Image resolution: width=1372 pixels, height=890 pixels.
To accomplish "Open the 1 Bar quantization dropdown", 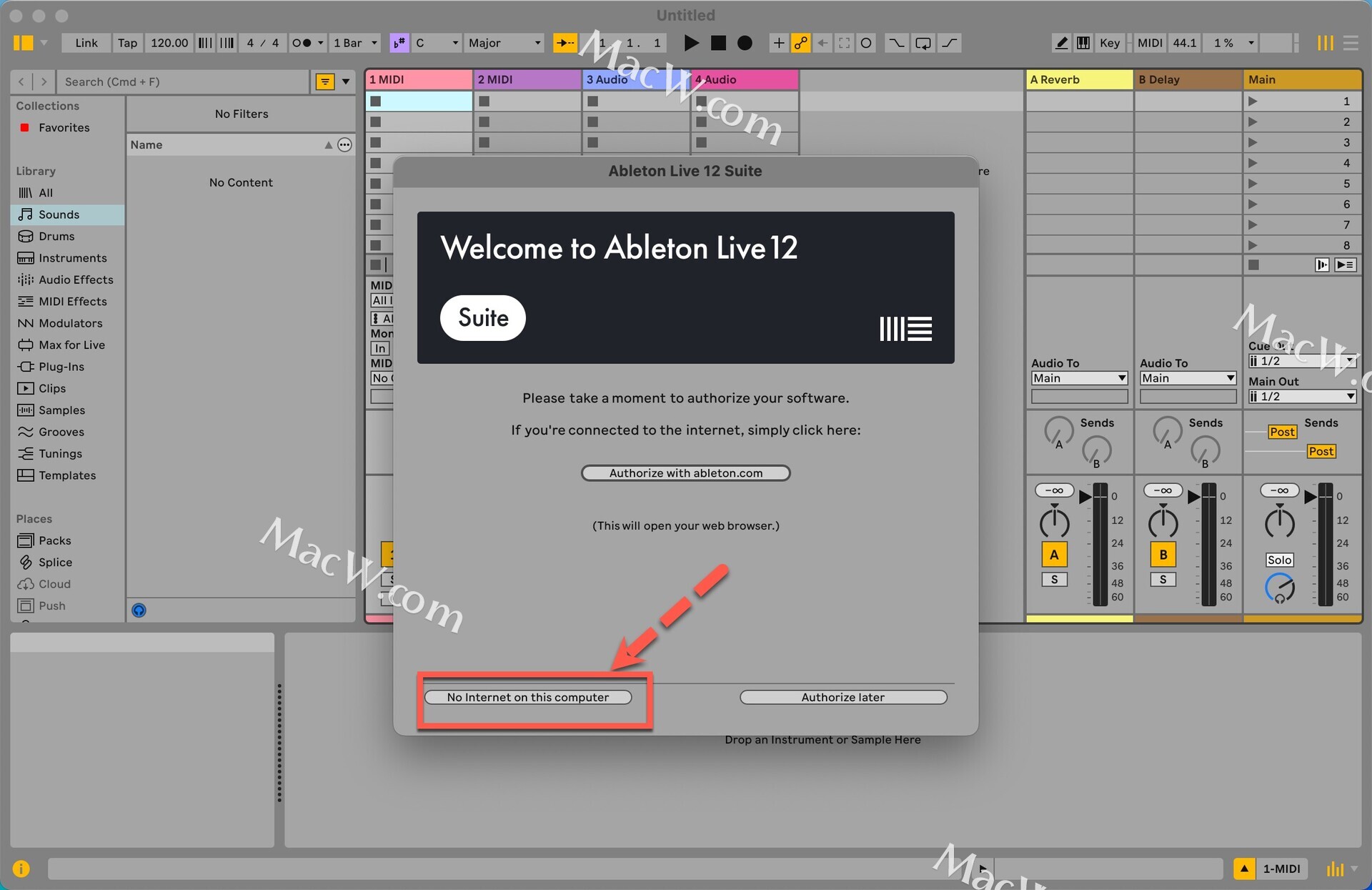I will [x=355, y=43].
